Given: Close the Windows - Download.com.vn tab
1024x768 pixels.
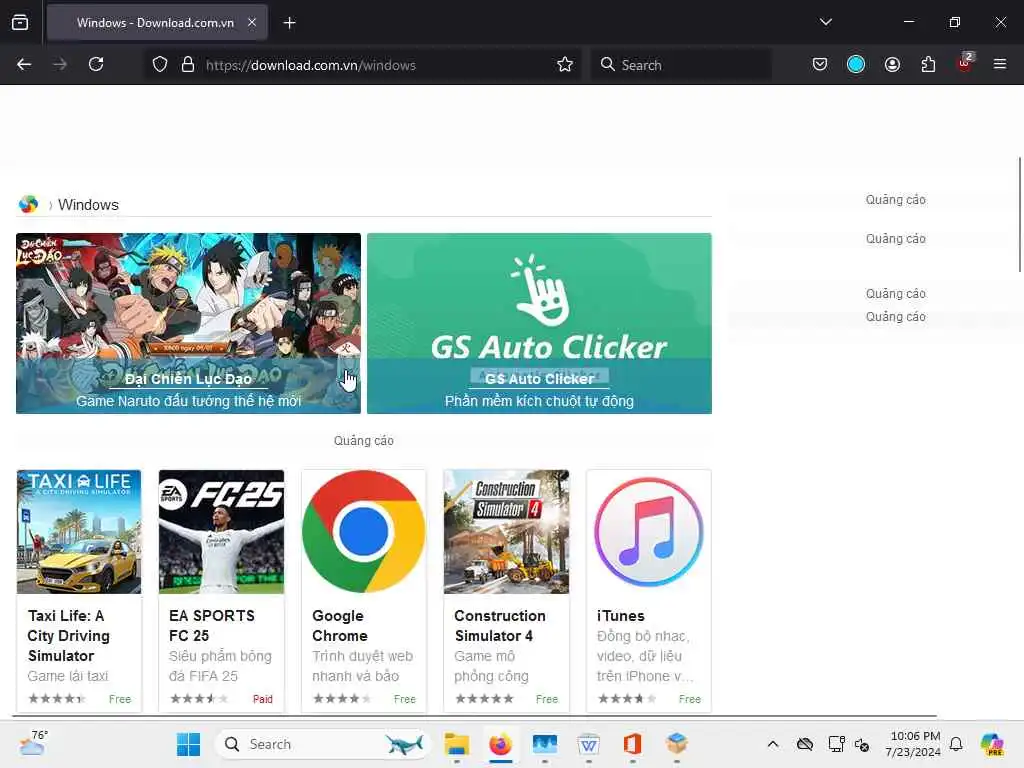Looking at the screenshot, I should point(252,22).
